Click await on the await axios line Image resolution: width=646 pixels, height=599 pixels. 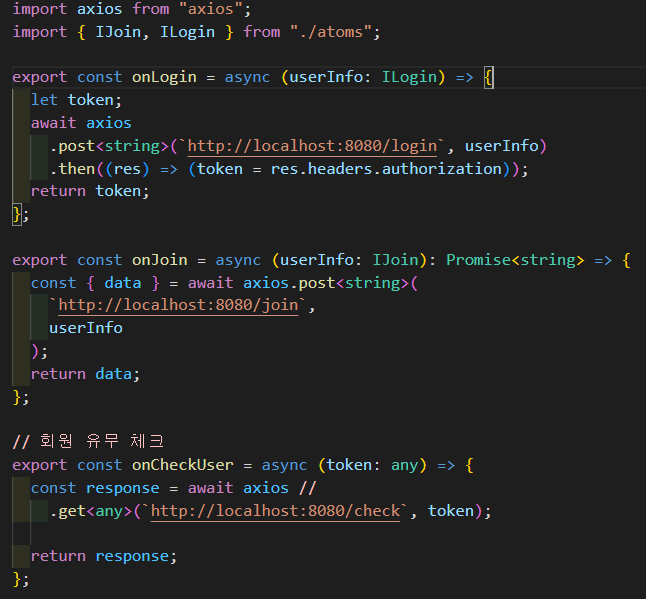pos(54,123)
